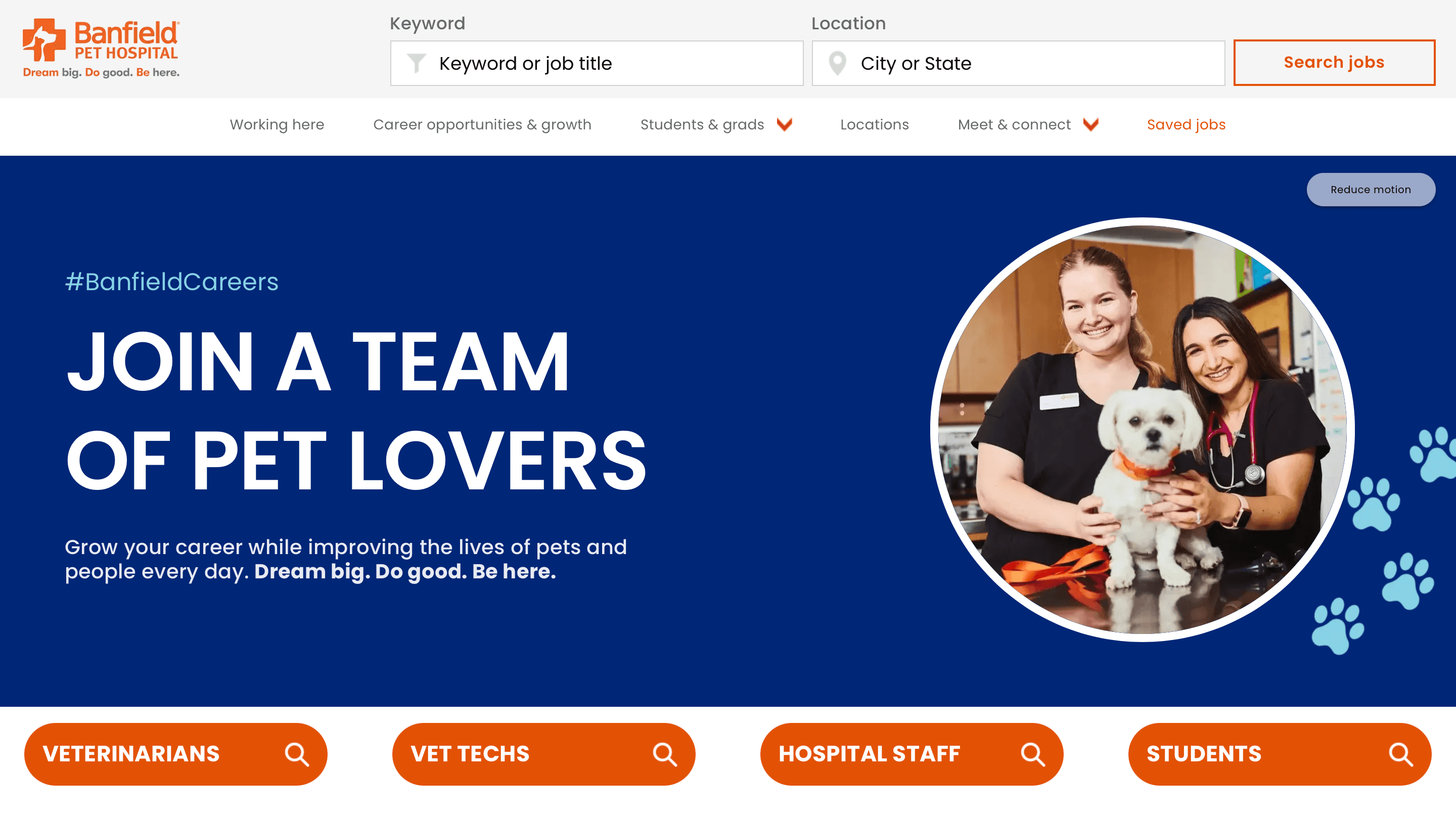Image resolution: width=1456 pixels, height=818 pixels.
Task: Click the map pin icon in location field
Action: pos(837,63)
